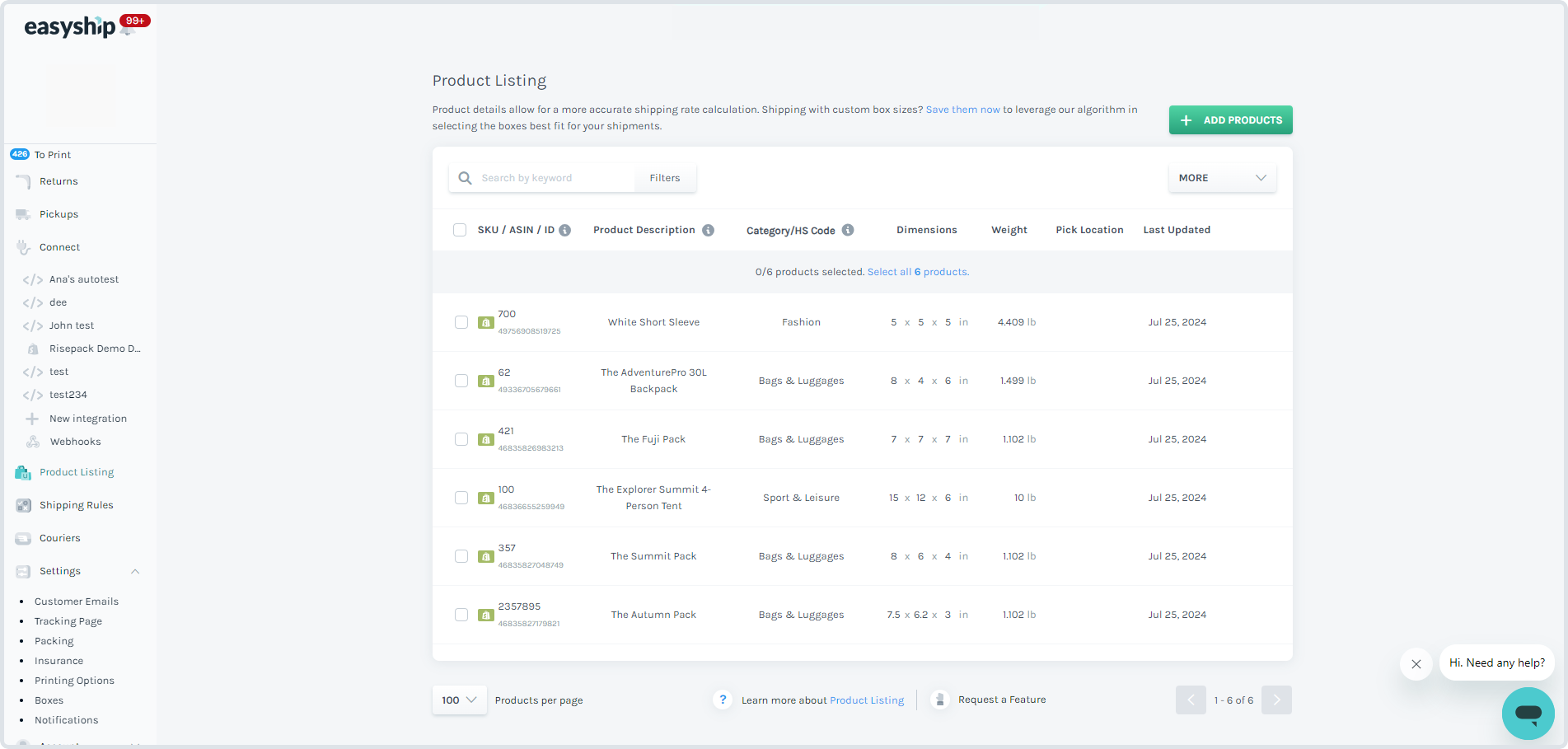This screenshot has height=749, width=1568.
Task: Show SKU / ASIN / ID info tooltip
Action: [565, 230]
